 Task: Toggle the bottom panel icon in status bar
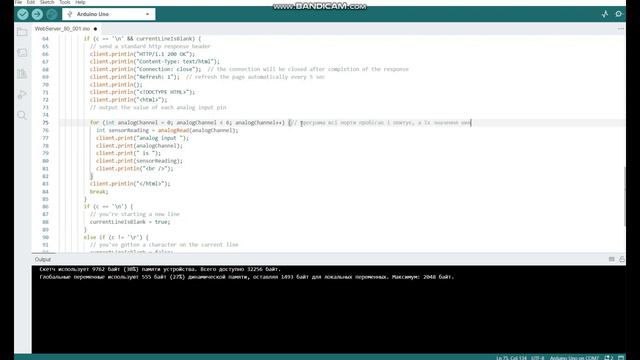pos(621,358)
